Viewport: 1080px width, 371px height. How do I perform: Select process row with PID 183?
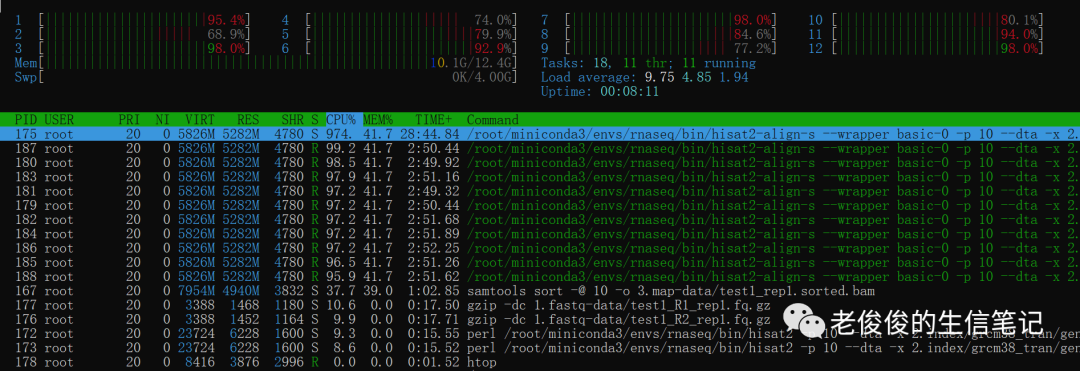click(x=540, y=176)
